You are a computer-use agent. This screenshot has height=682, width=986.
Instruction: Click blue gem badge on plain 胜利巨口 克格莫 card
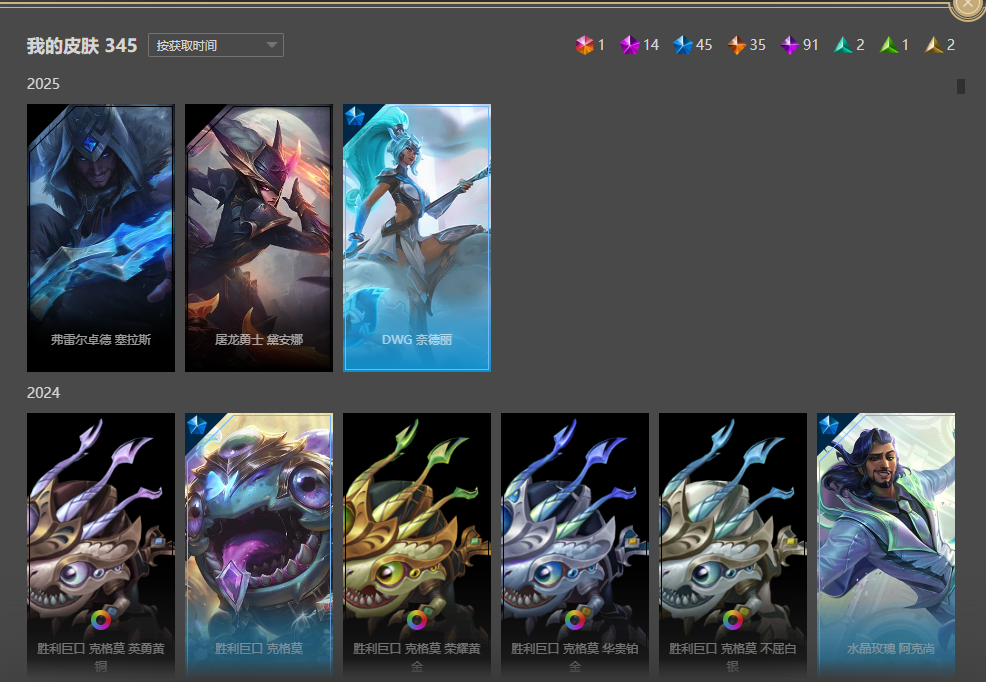pyautogui.click(x=197, y=425)
